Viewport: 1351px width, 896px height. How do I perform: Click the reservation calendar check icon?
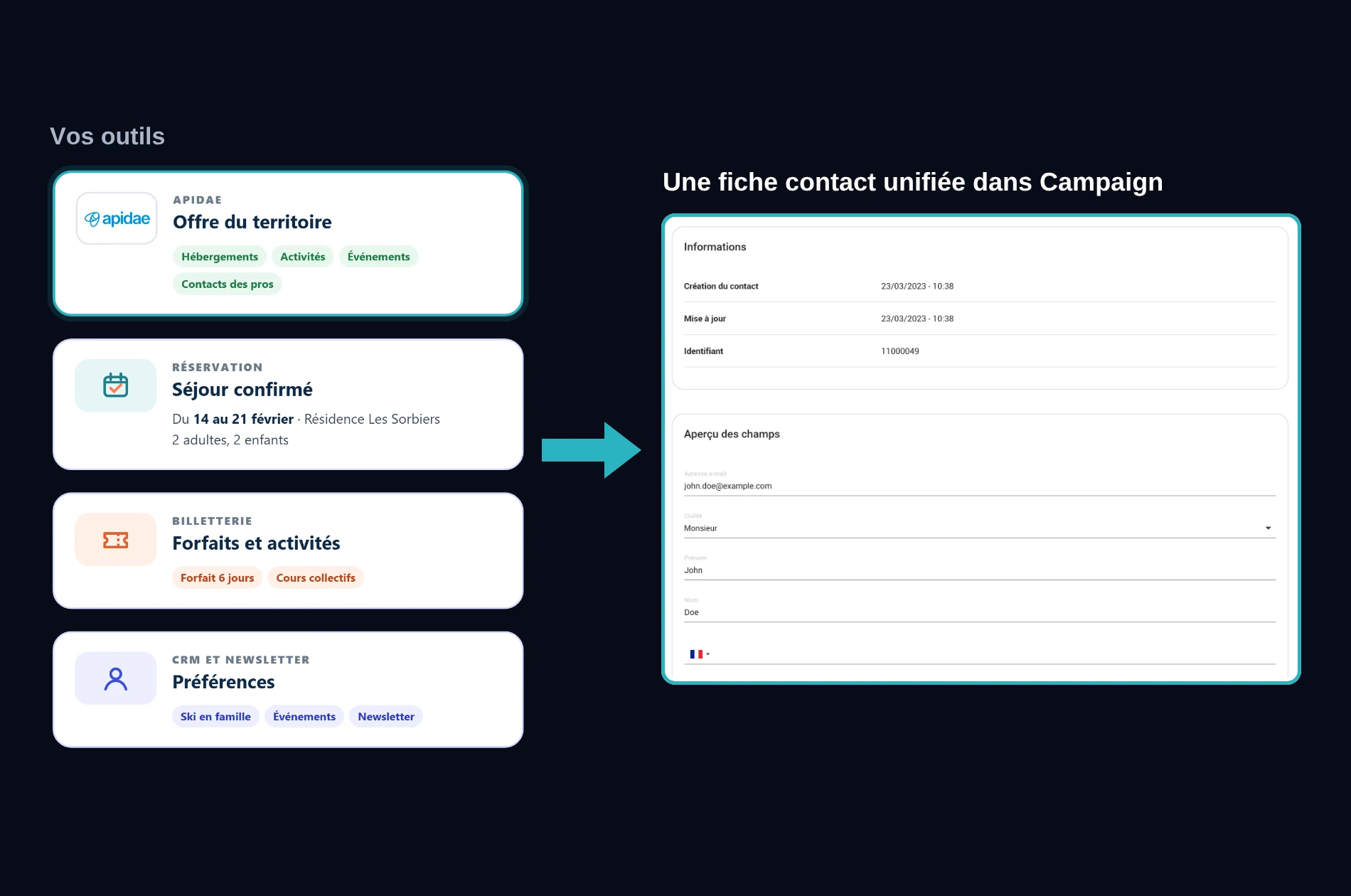point(116,385)
